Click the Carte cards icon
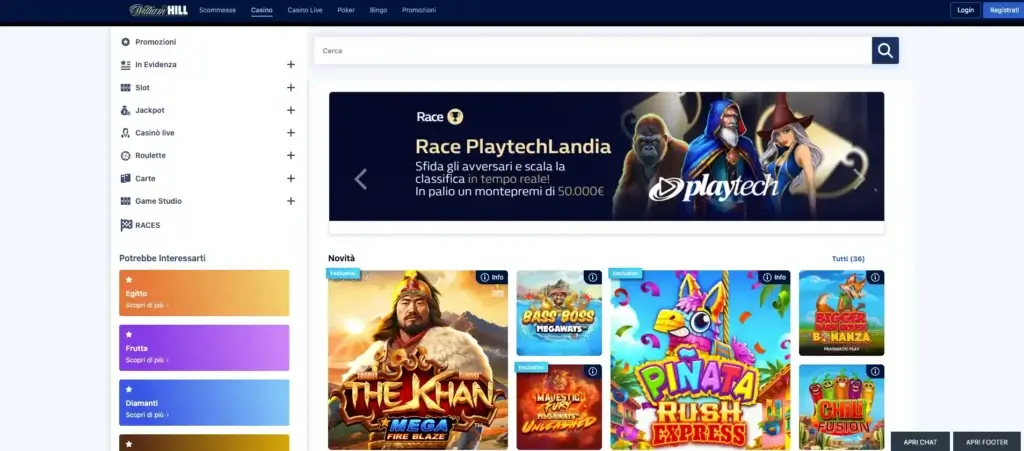The height and width of the screenshot is (451, 1024). (125, 178)
